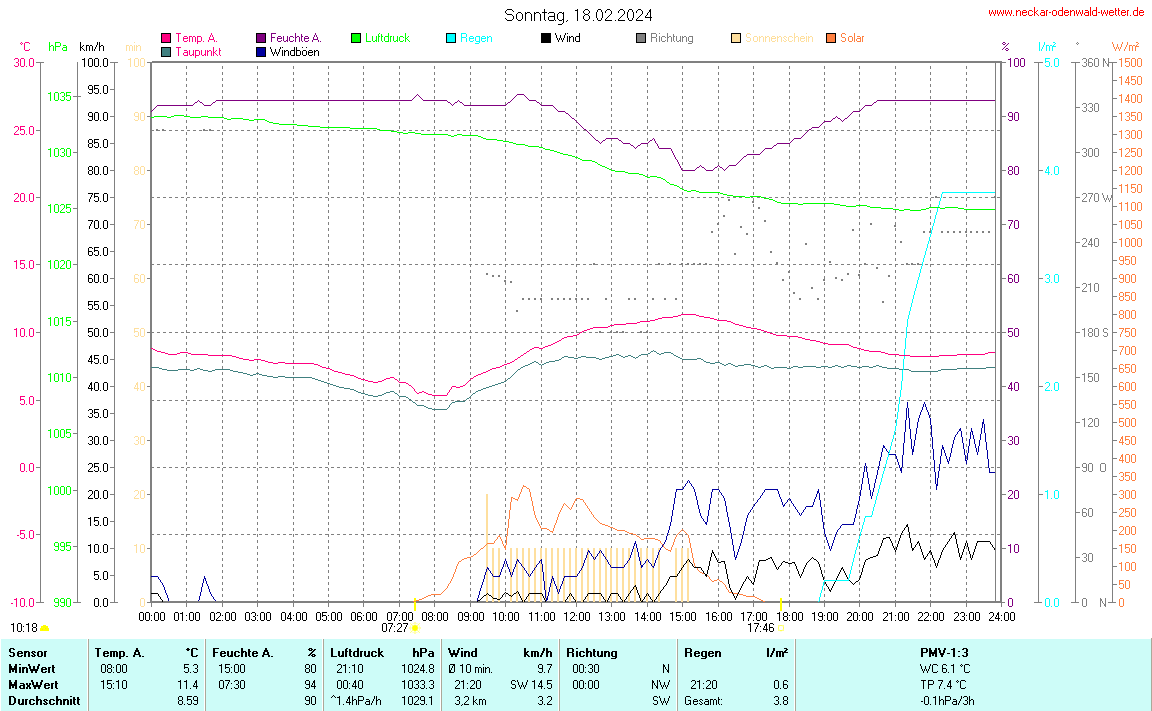Click the sunrise icon next to 07:27

[x=415, y=628]
